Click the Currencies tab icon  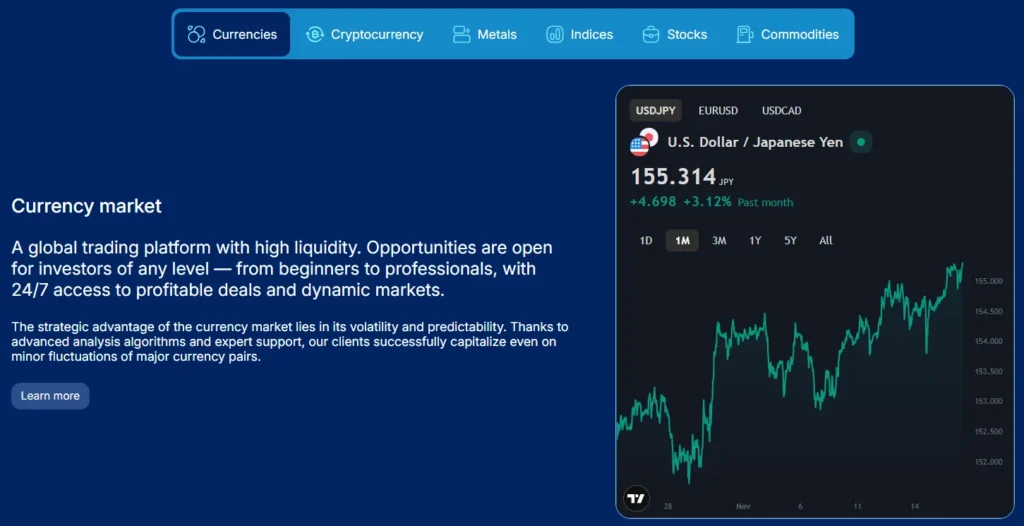point(196,34)
